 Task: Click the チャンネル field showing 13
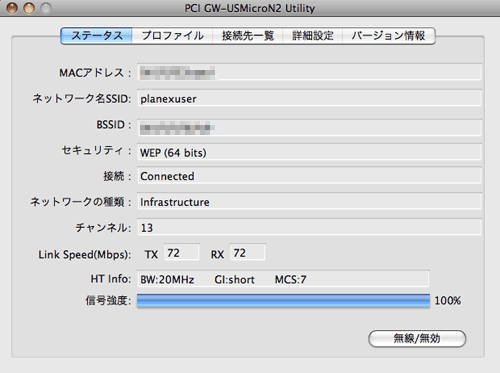[309, 227]
